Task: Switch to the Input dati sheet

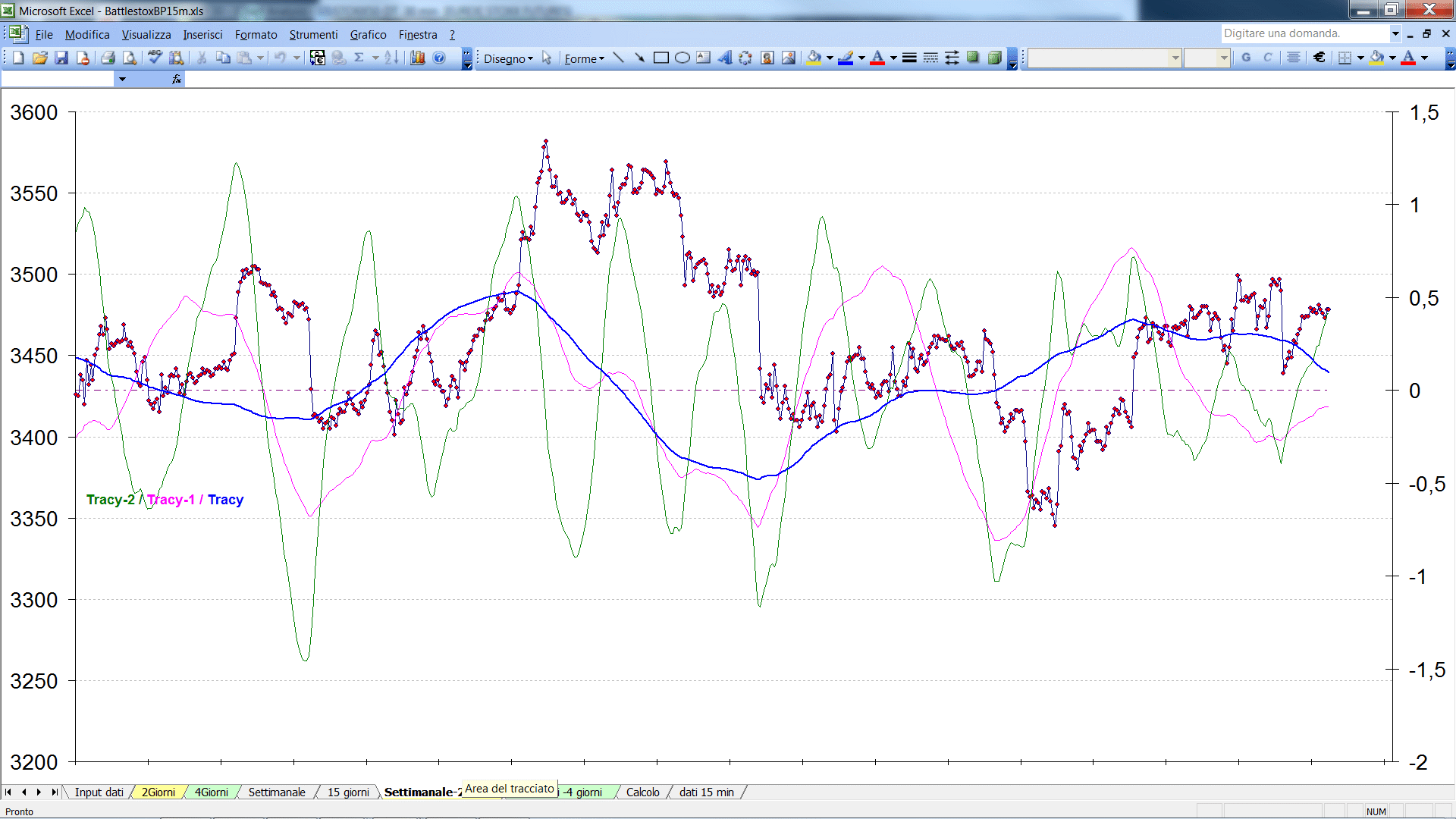Action: pos(99,792)
